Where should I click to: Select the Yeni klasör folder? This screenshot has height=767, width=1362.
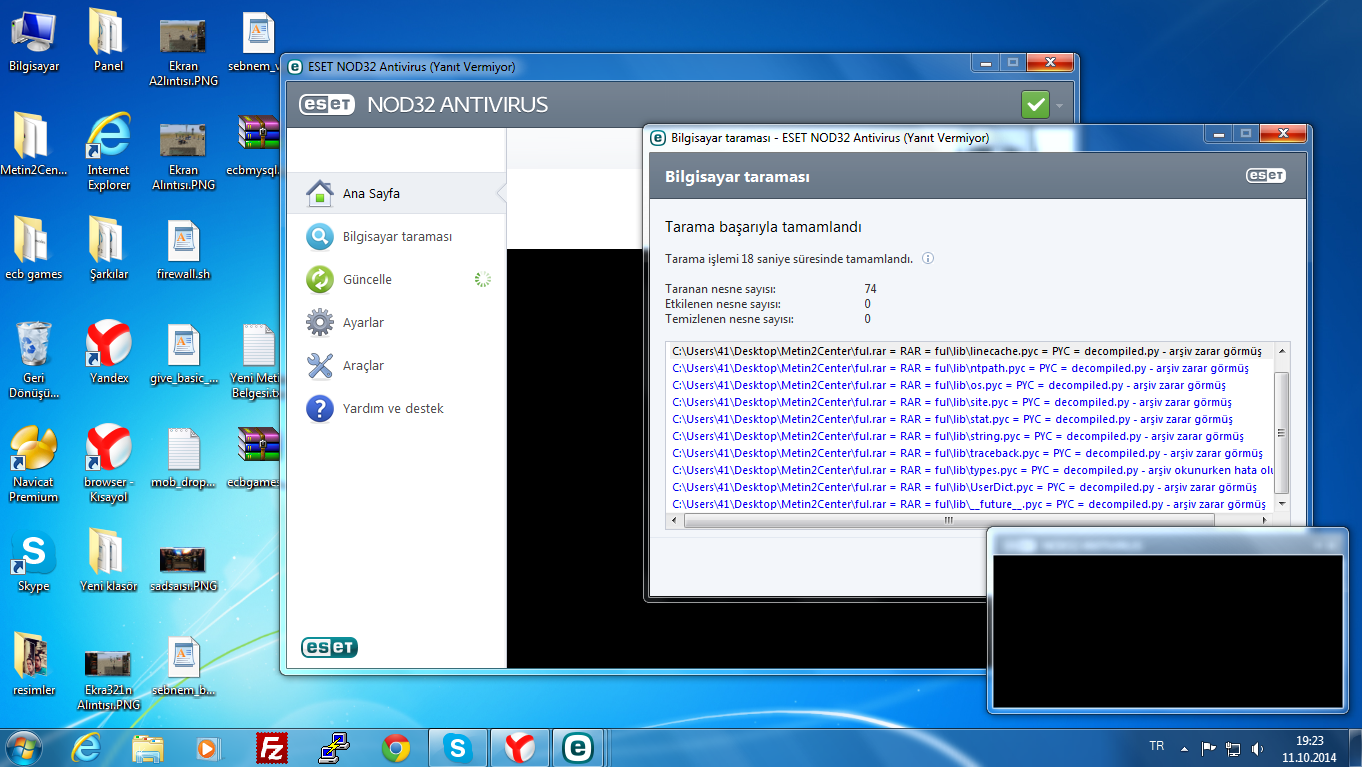108,560
